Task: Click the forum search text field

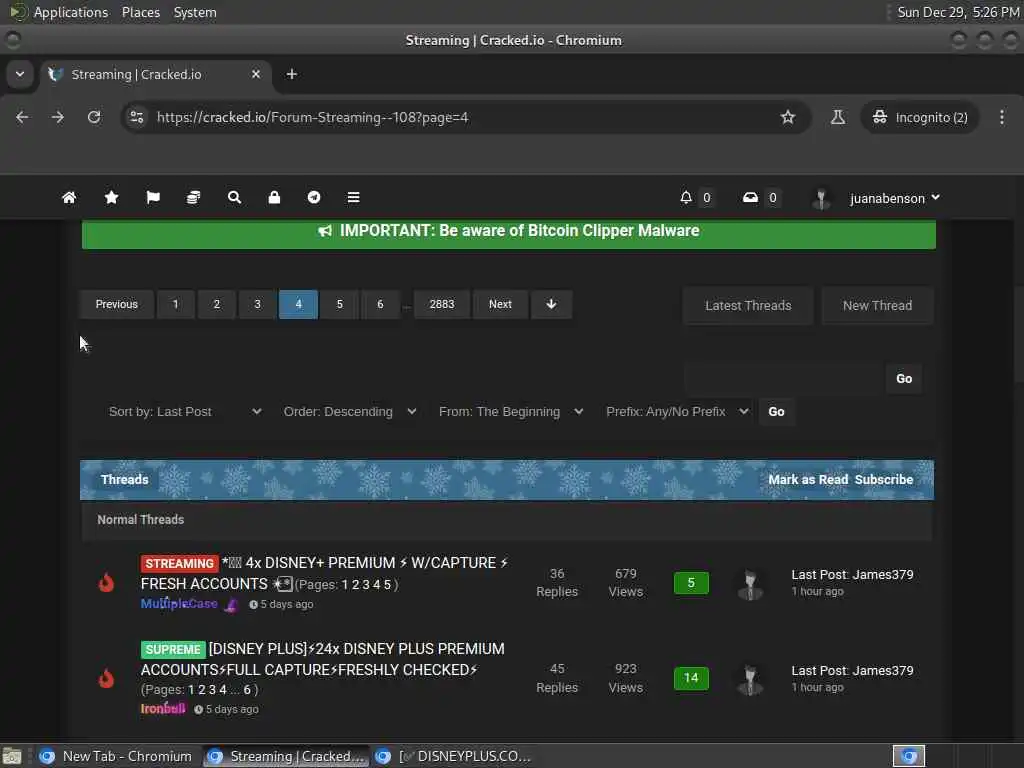Action: (x=784, y=379)
